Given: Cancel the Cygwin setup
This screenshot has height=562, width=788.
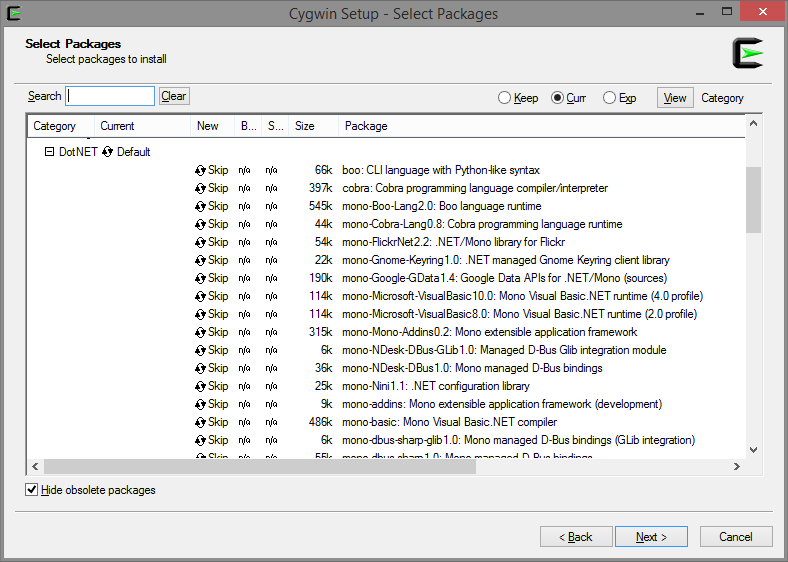Looking at the screenshot, I should pyautogui.click(x=736, y=537).
